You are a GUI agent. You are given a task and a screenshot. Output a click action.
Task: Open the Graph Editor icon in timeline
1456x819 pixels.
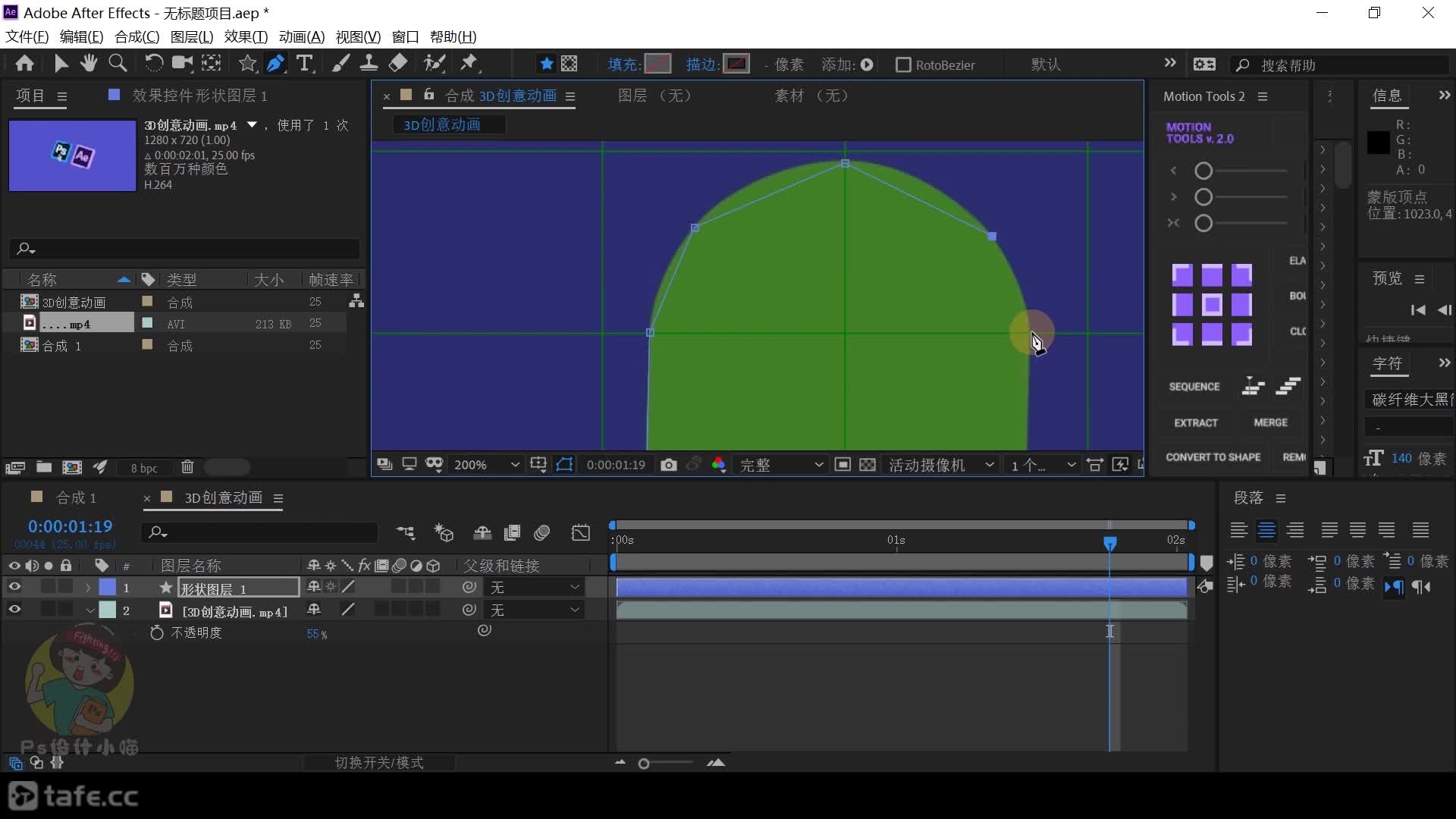tap(581, 533)
